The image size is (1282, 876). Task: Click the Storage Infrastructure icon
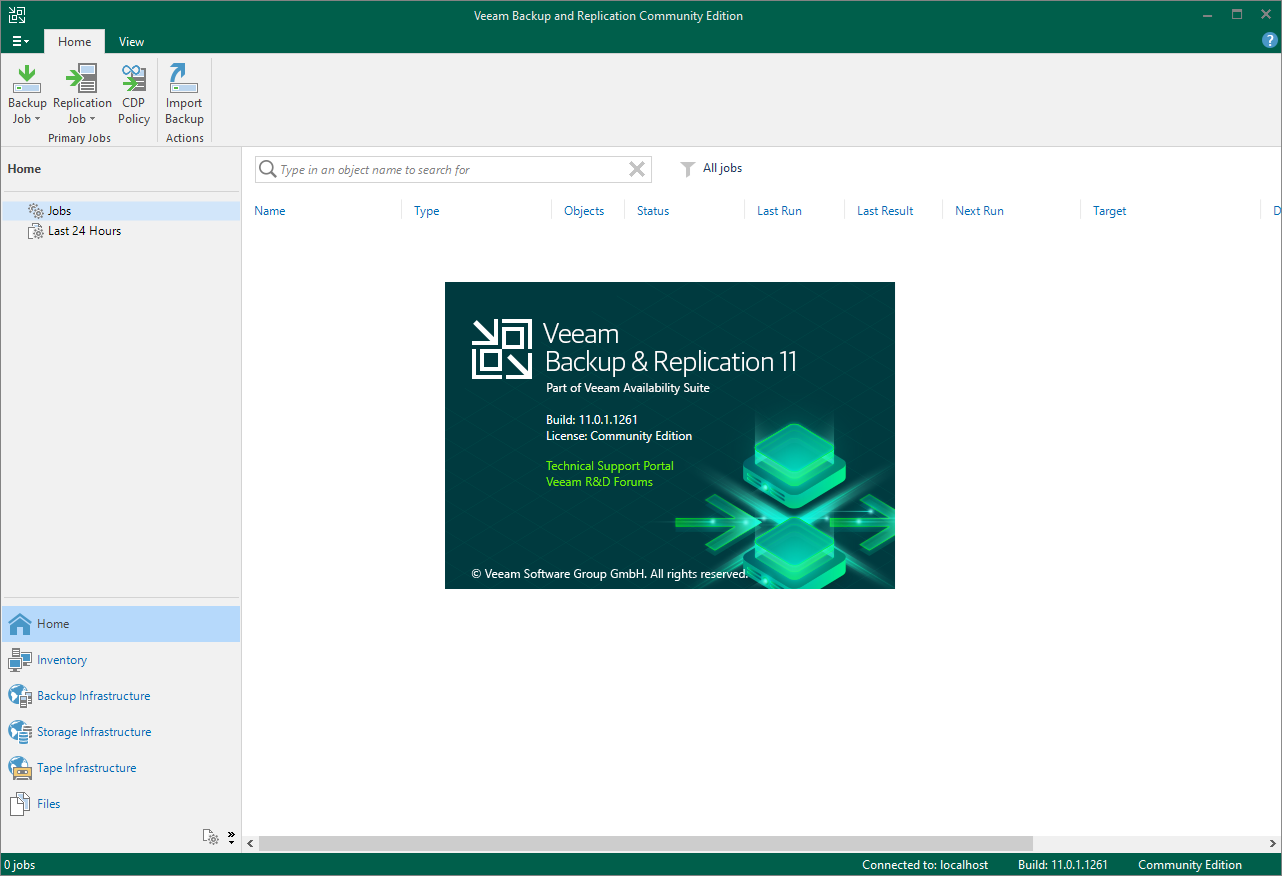[x=20, y=732]
